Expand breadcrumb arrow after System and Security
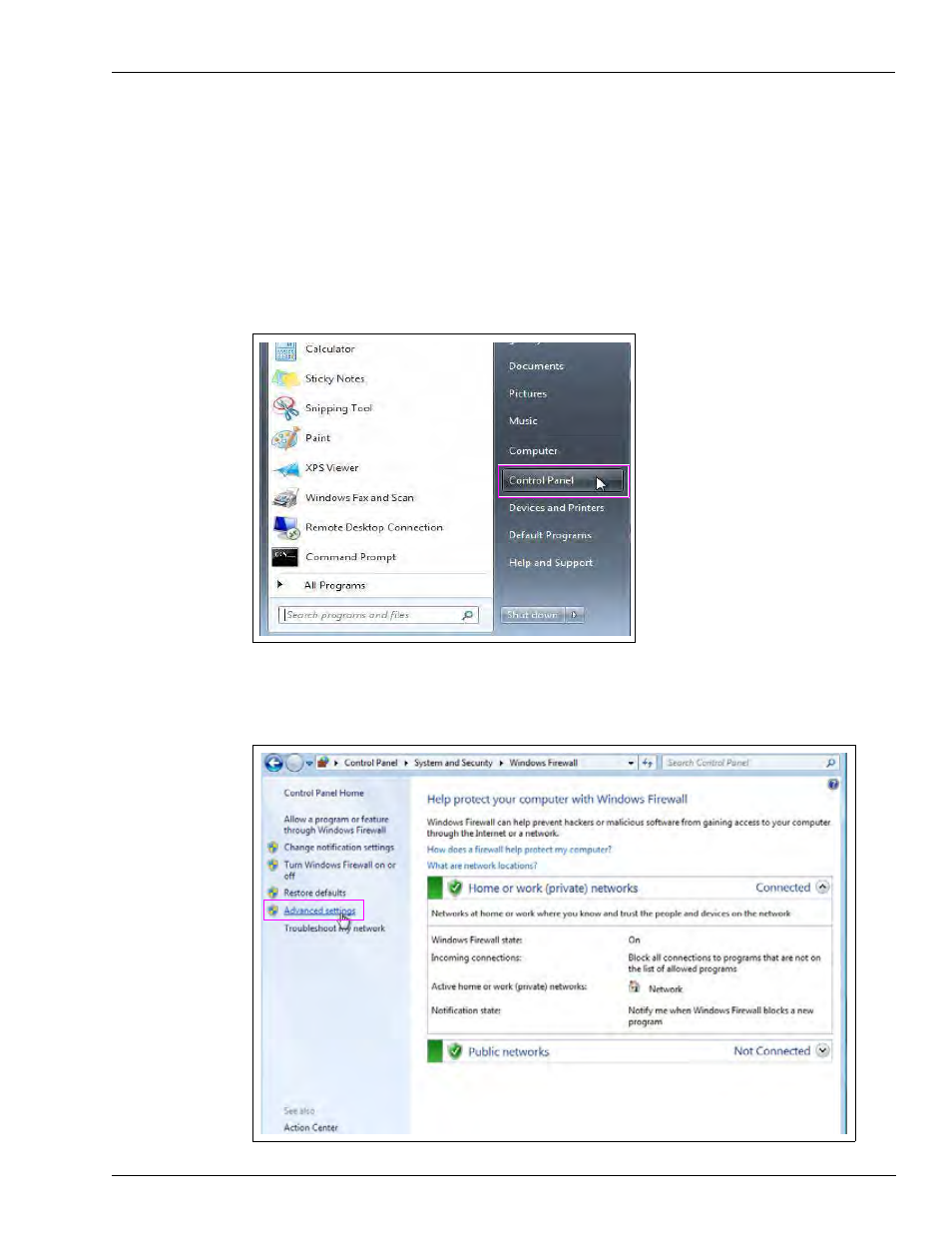952x1233 pixels. coord(501,763)
